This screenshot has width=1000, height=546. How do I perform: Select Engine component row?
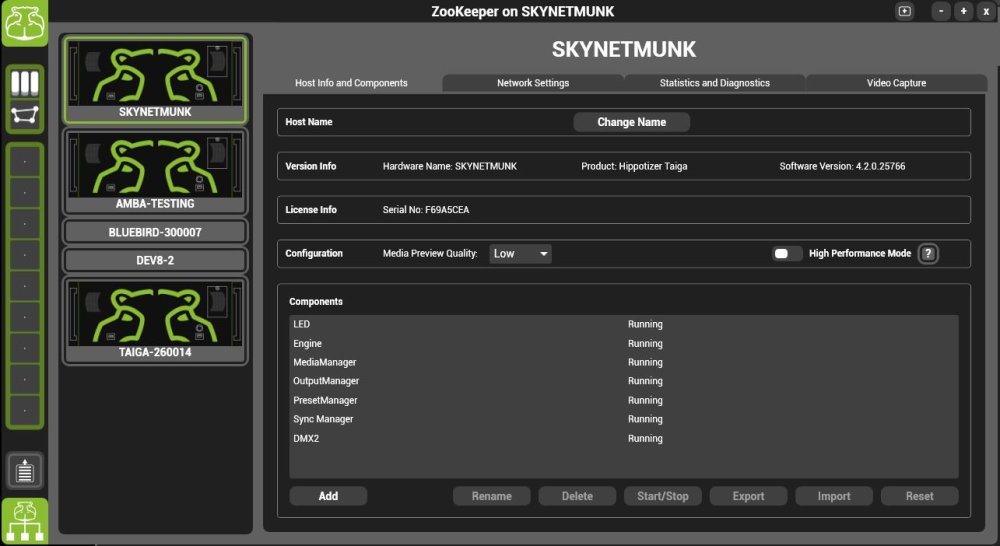click(624, 343)
